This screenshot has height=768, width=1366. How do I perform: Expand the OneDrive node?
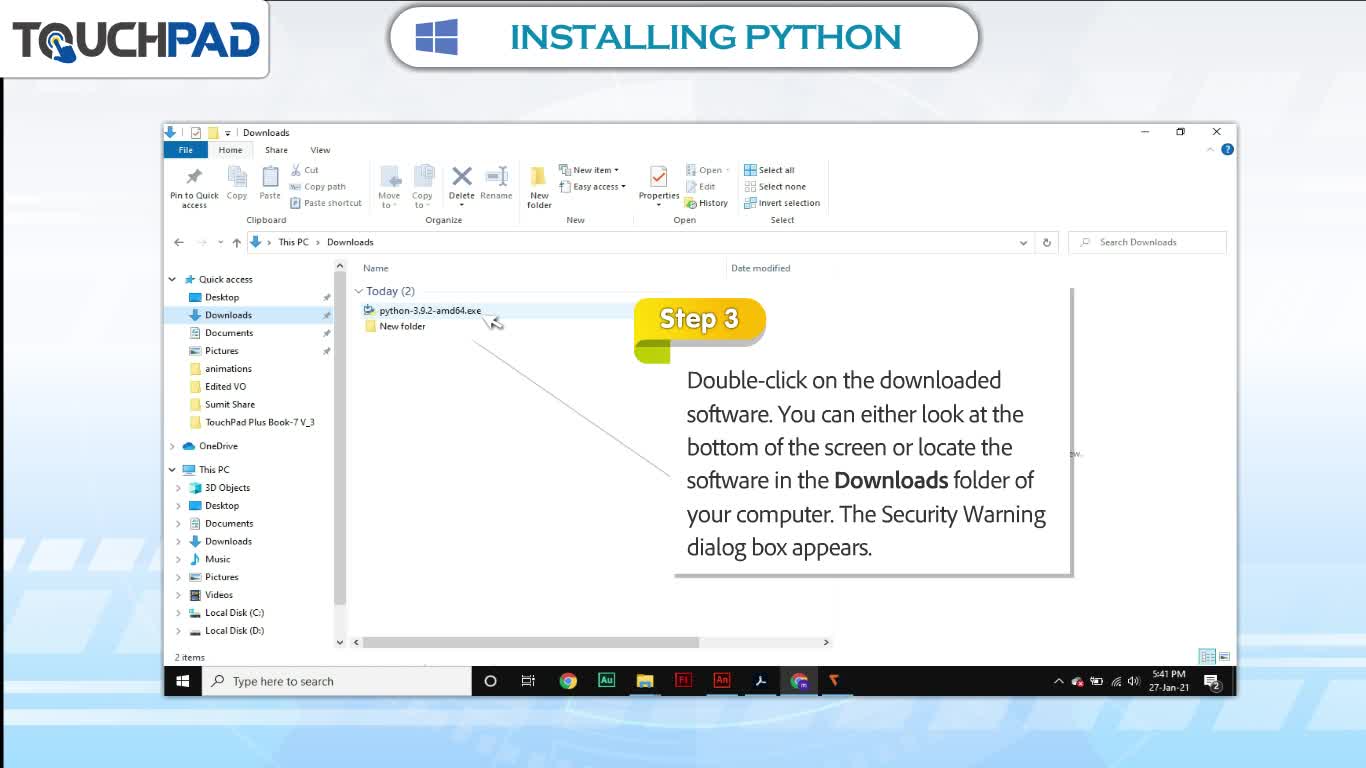coord(172,446)
